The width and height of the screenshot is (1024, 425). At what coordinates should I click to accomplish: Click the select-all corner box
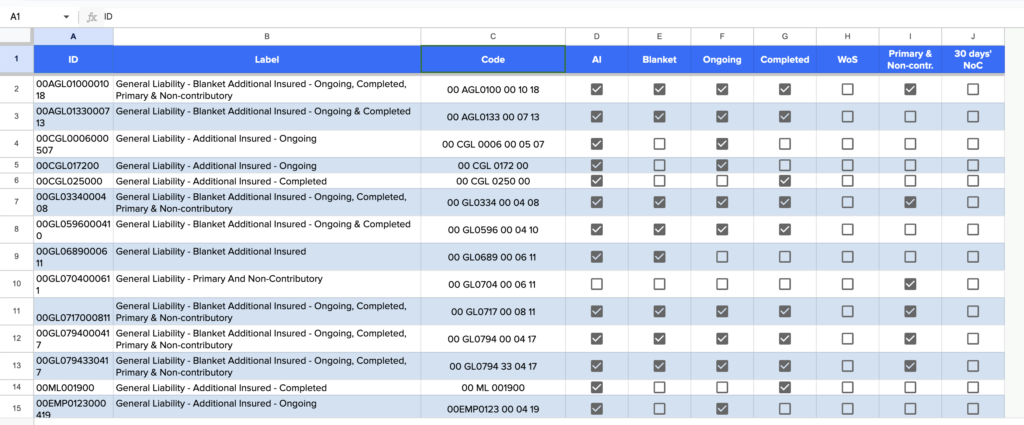[x=16, y=37]
